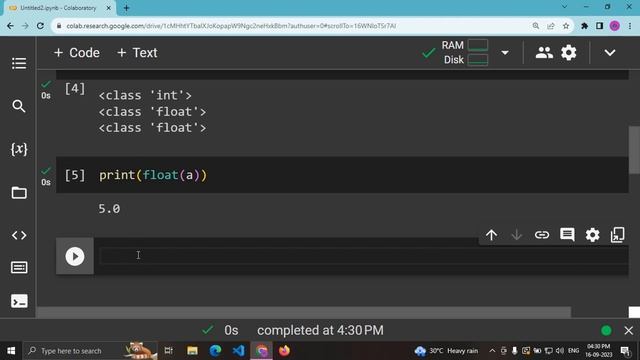Open the notification center icon
This screenshot has height=360, width=640.
point(625,351)
